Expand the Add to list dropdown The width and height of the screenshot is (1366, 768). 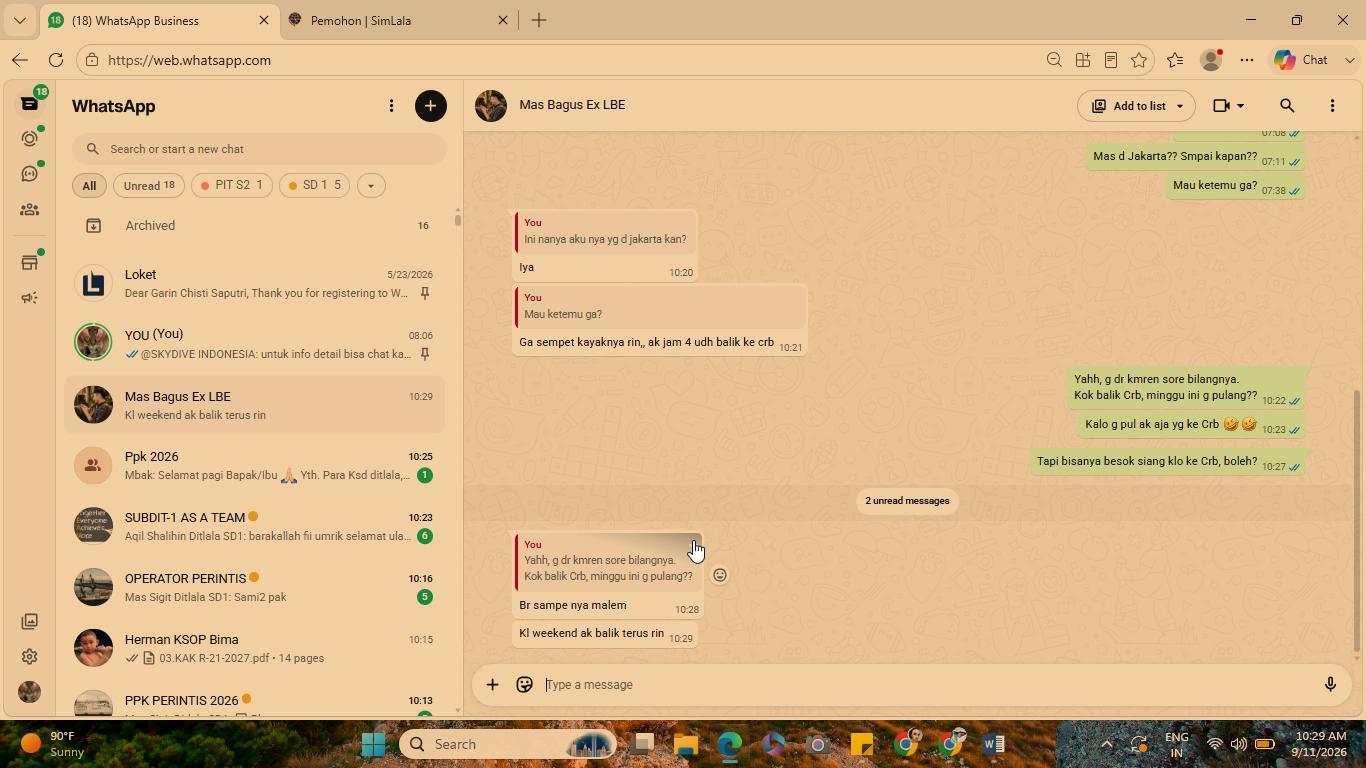(x=1136, y=106)
